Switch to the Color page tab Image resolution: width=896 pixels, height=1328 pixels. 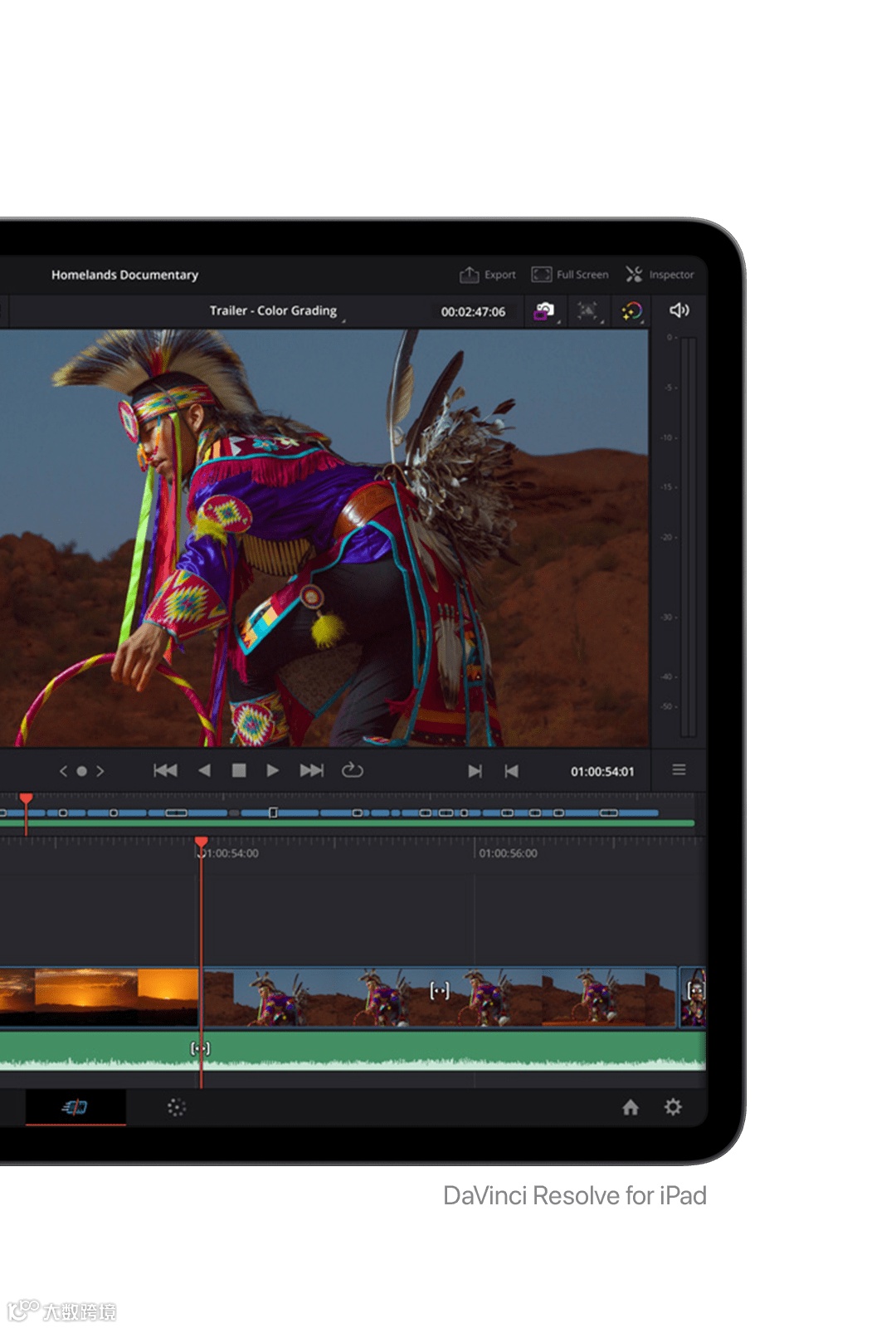[176, 1107]
